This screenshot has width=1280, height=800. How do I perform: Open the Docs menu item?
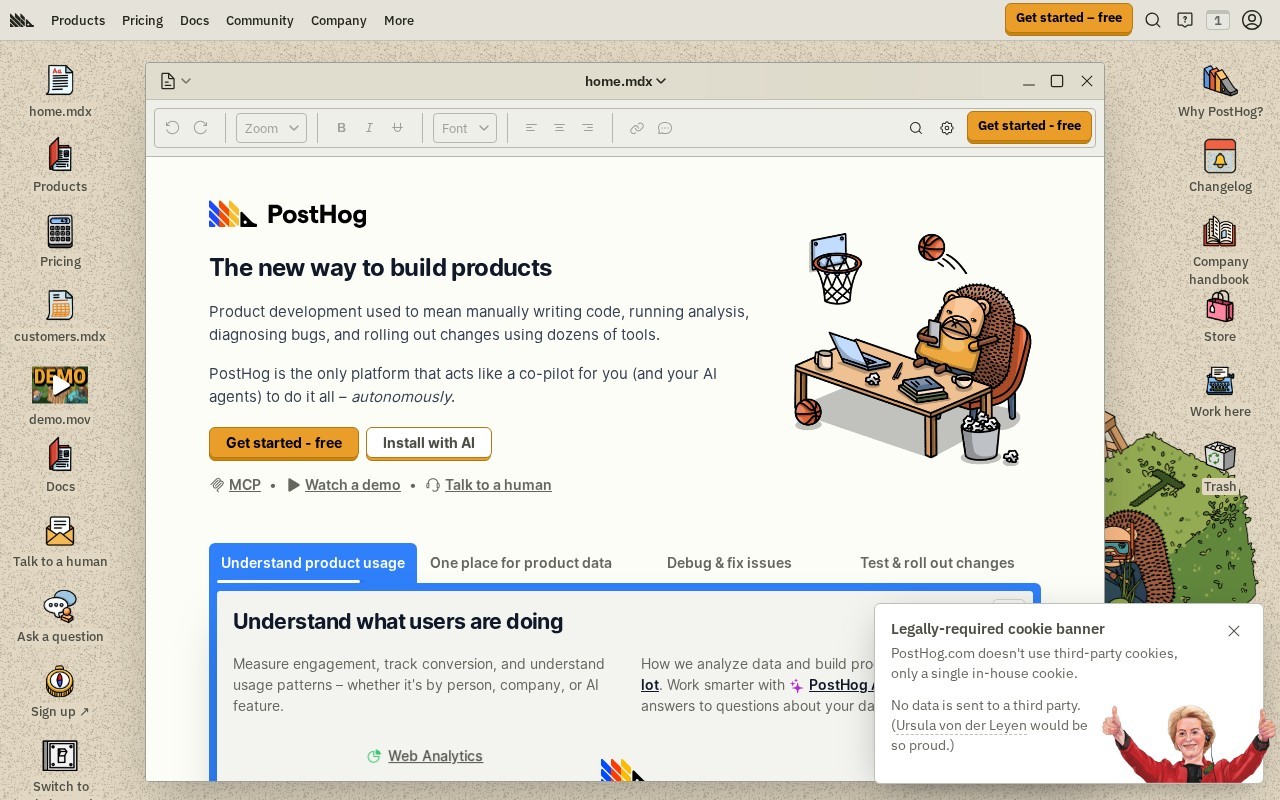[194, 20]
